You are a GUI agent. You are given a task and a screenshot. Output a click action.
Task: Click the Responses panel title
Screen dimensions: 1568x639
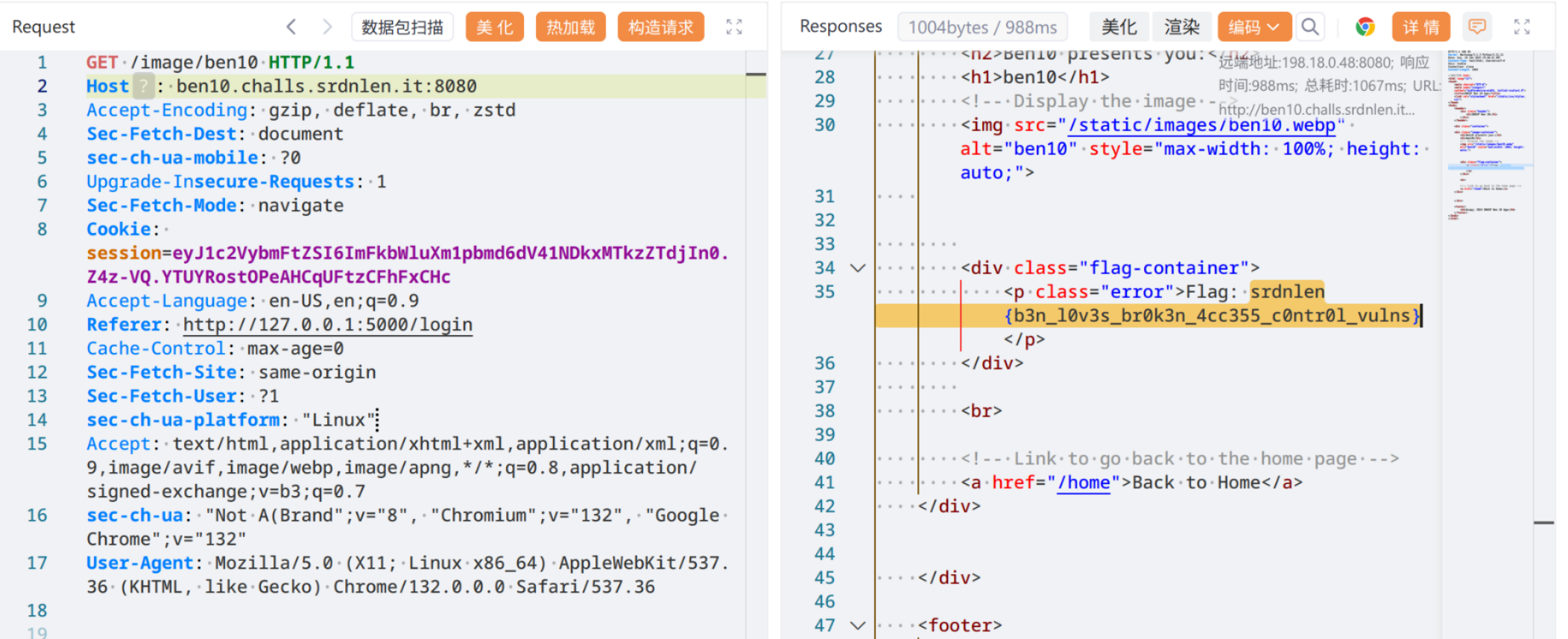[x=841, y=27]
